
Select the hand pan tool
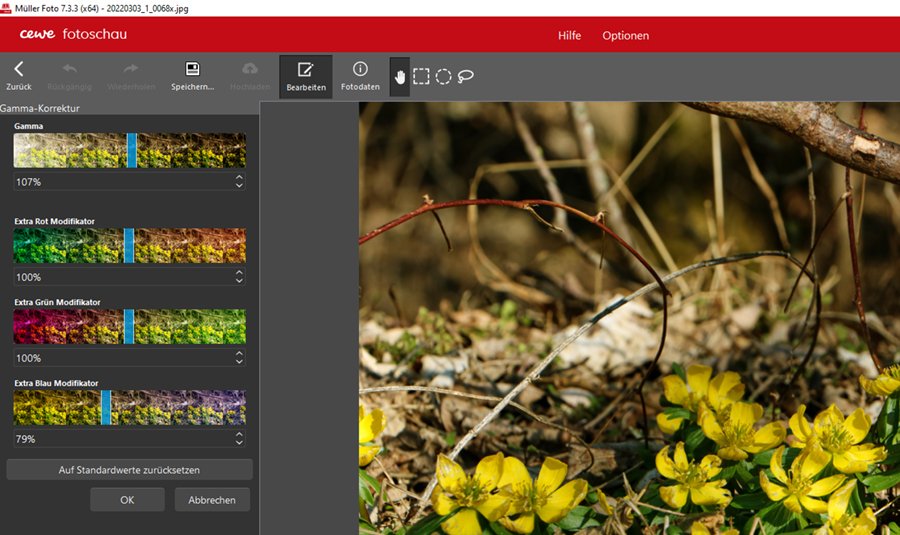[x=400, y=77]
